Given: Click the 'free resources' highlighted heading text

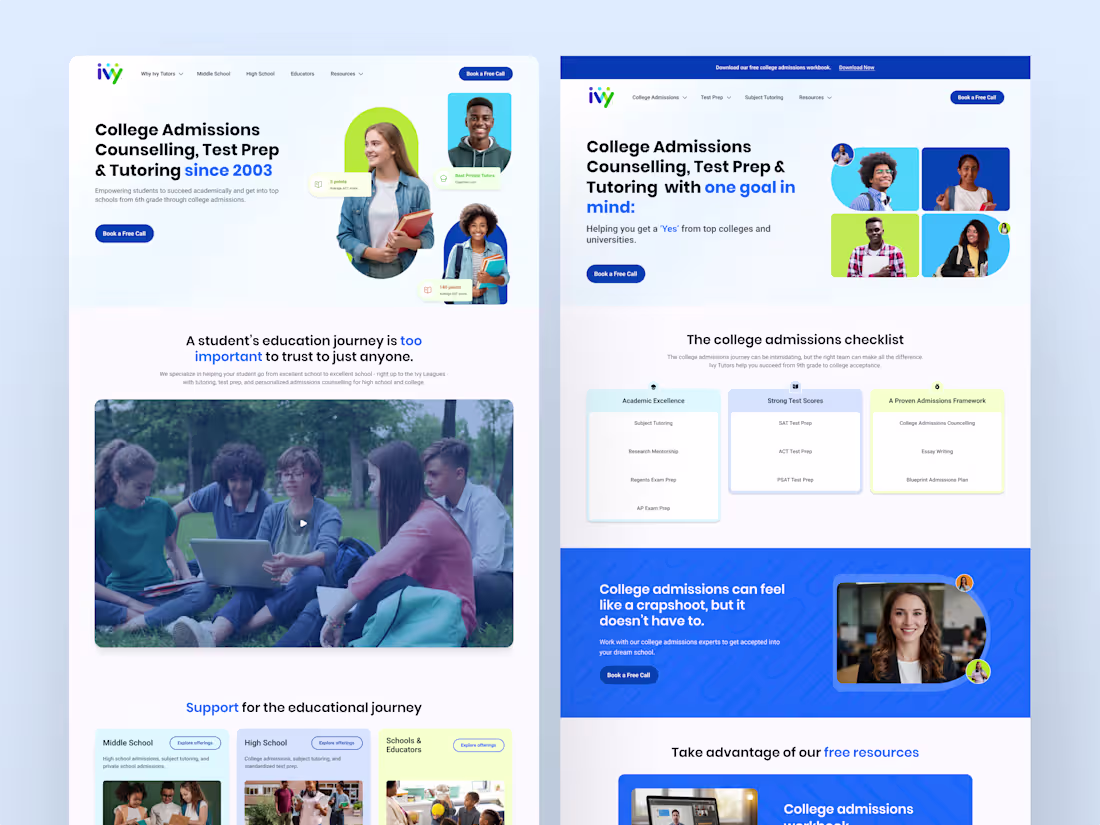Looking at the screenshot, I should (871, 752).
